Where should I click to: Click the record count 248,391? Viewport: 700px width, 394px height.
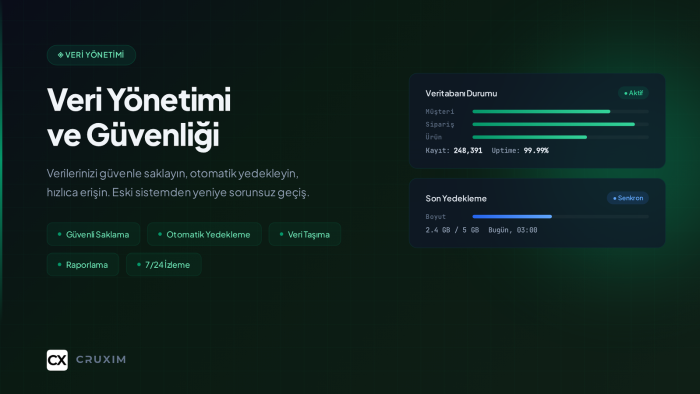468,150
